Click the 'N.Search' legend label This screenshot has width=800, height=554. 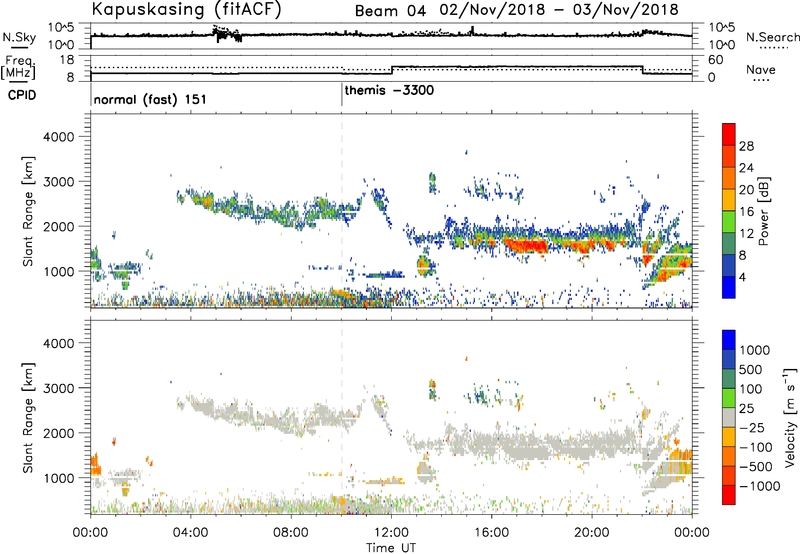772,37
